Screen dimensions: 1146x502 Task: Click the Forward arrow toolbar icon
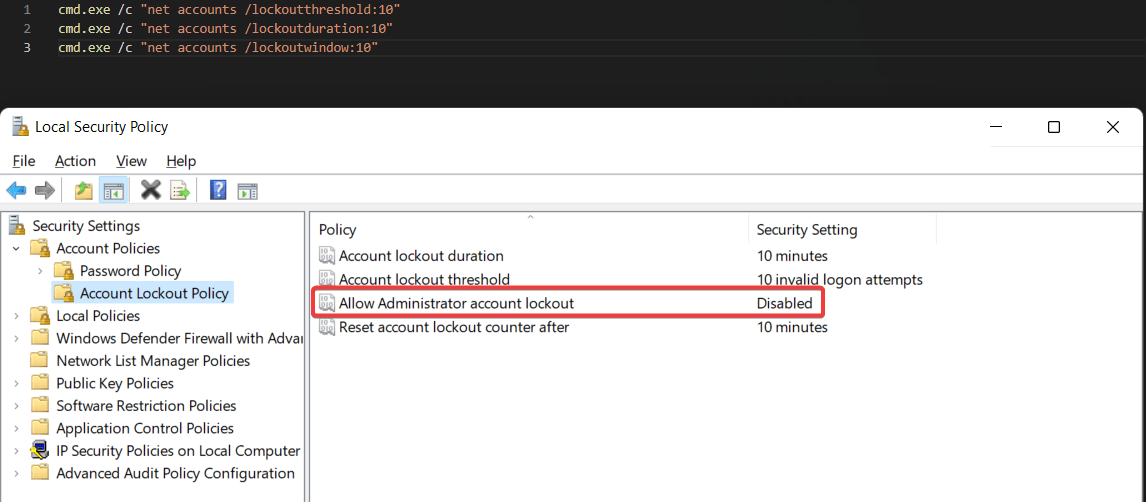point(45,191)
